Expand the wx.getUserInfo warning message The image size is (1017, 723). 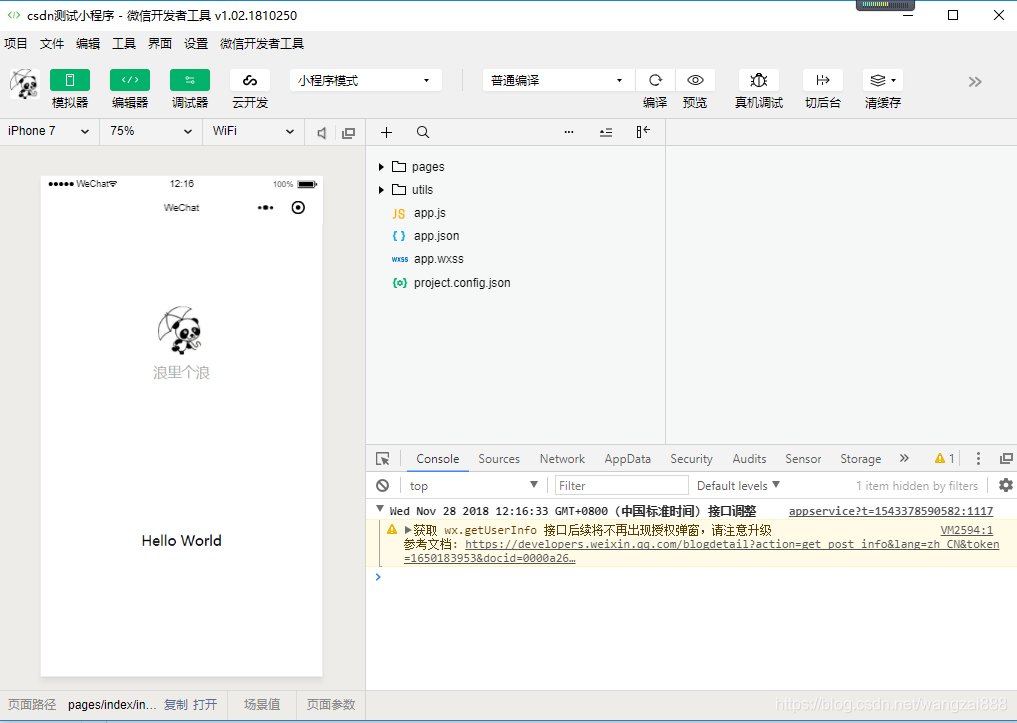[408, 530]
